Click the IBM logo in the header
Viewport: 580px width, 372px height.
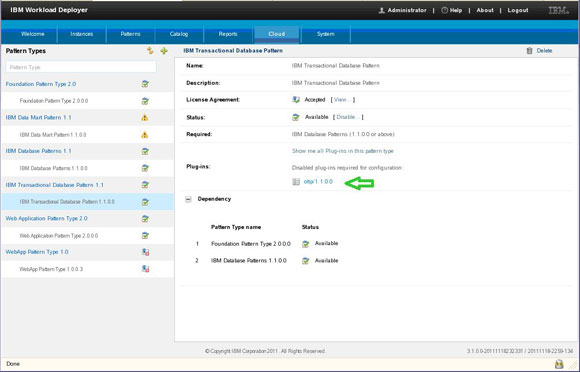click(x=559, y=10)
